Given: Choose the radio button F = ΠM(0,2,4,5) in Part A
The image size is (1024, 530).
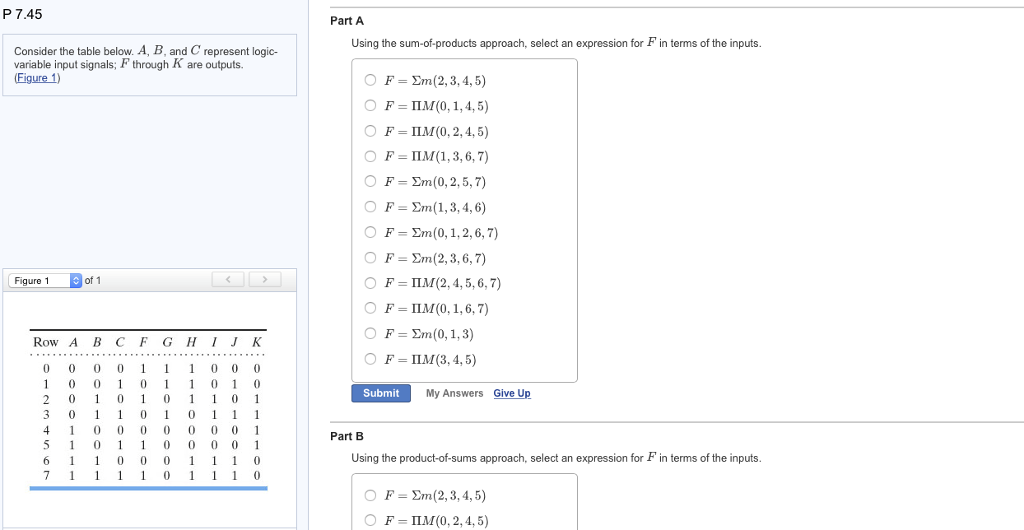Looking at the screenshot, I should [x=371, y=131].
